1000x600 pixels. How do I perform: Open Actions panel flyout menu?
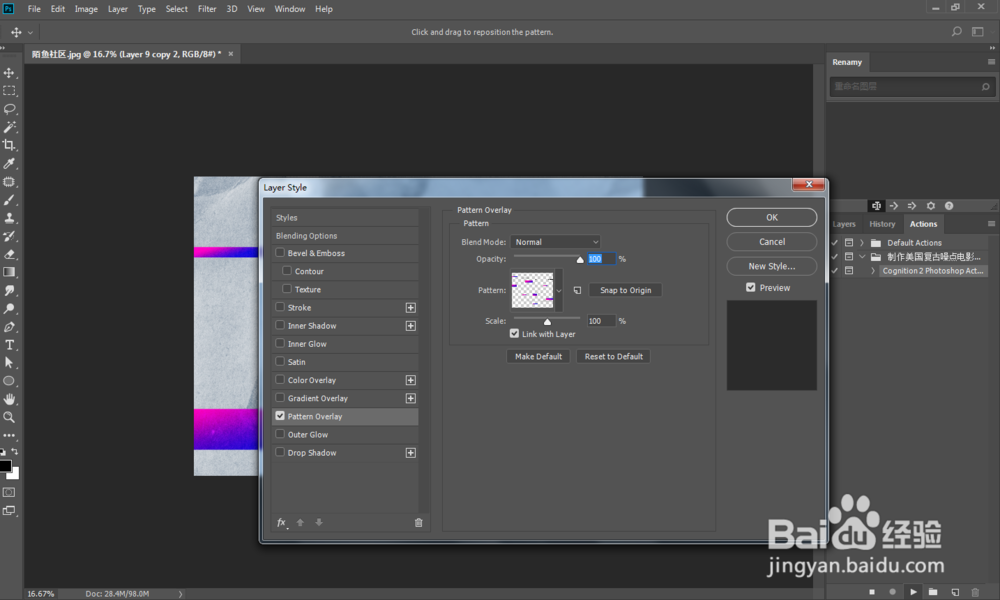pos(991,224)
